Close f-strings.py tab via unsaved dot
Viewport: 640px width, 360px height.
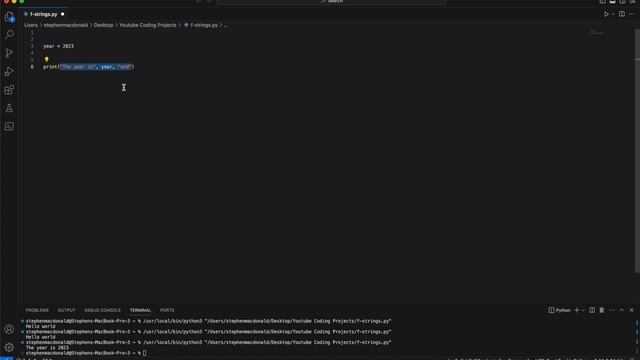(x=62, y=14)
